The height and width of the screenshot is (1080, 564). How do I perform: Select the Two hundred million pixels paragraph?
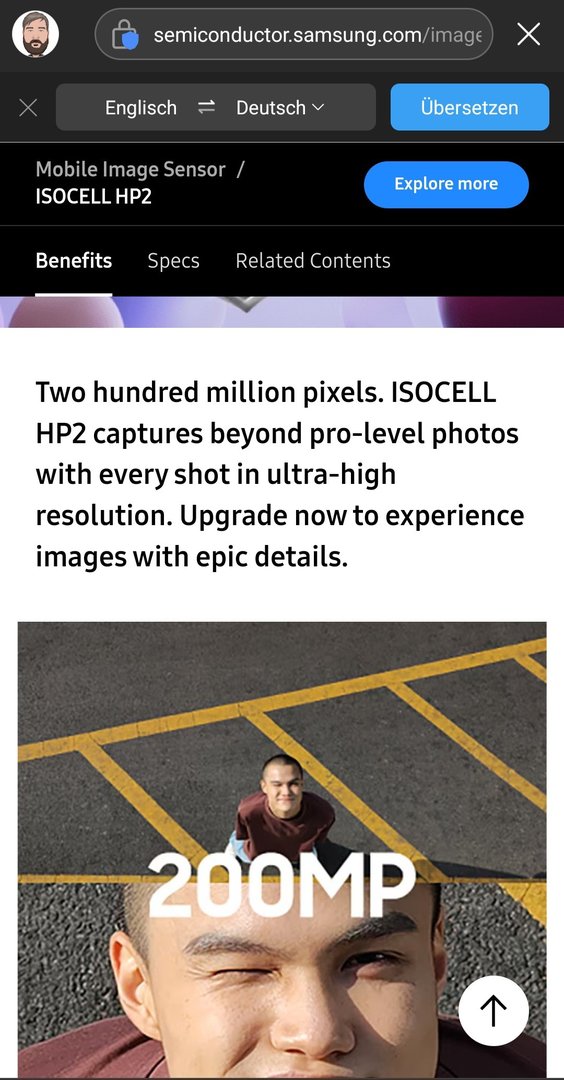point(280,475)
